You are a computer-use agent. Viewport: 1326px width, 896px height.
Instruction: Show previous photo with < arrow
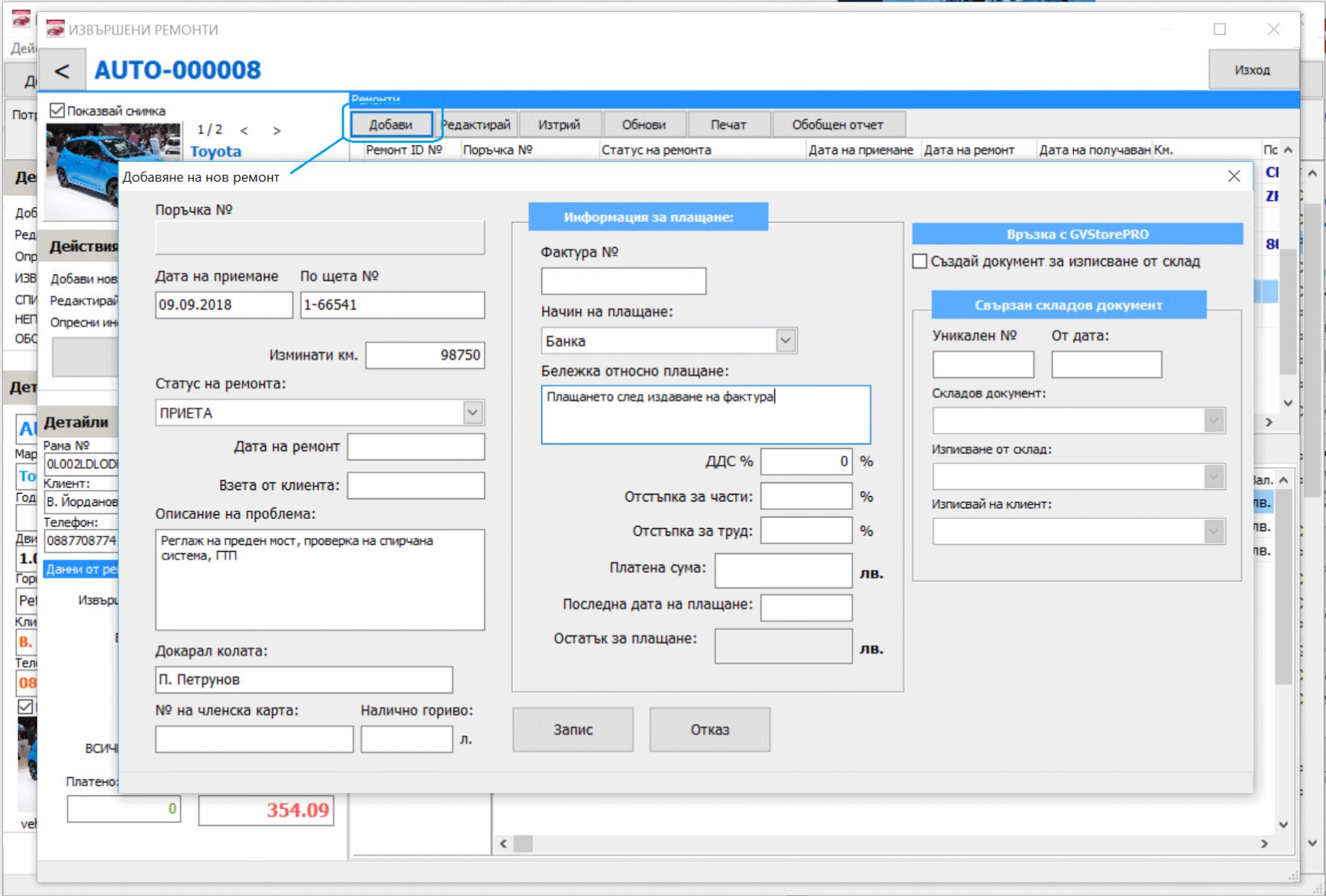click(244, 131)
